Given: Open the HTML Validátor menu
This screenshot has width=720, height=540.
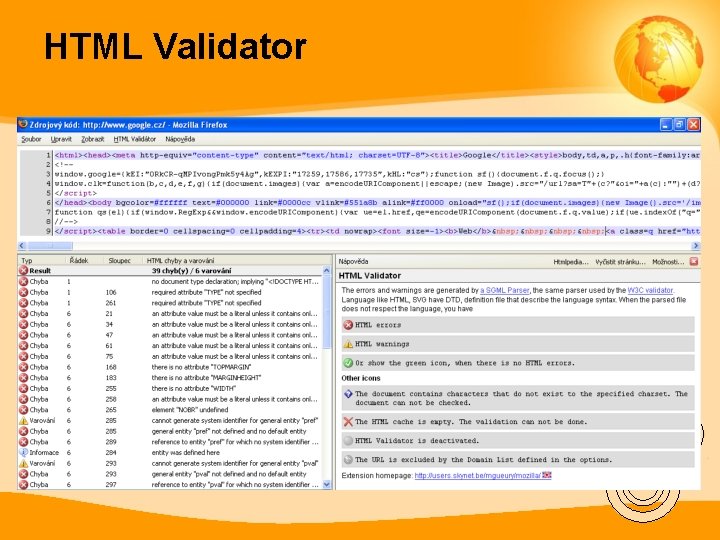Looking at the screenshot, I should coord(135,139).
